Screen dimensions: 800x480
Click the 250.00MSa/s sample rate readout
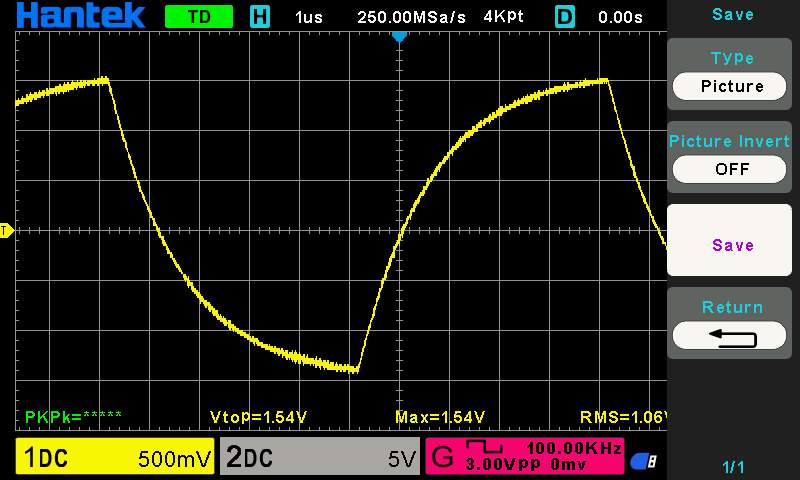[x=411, y=17]
